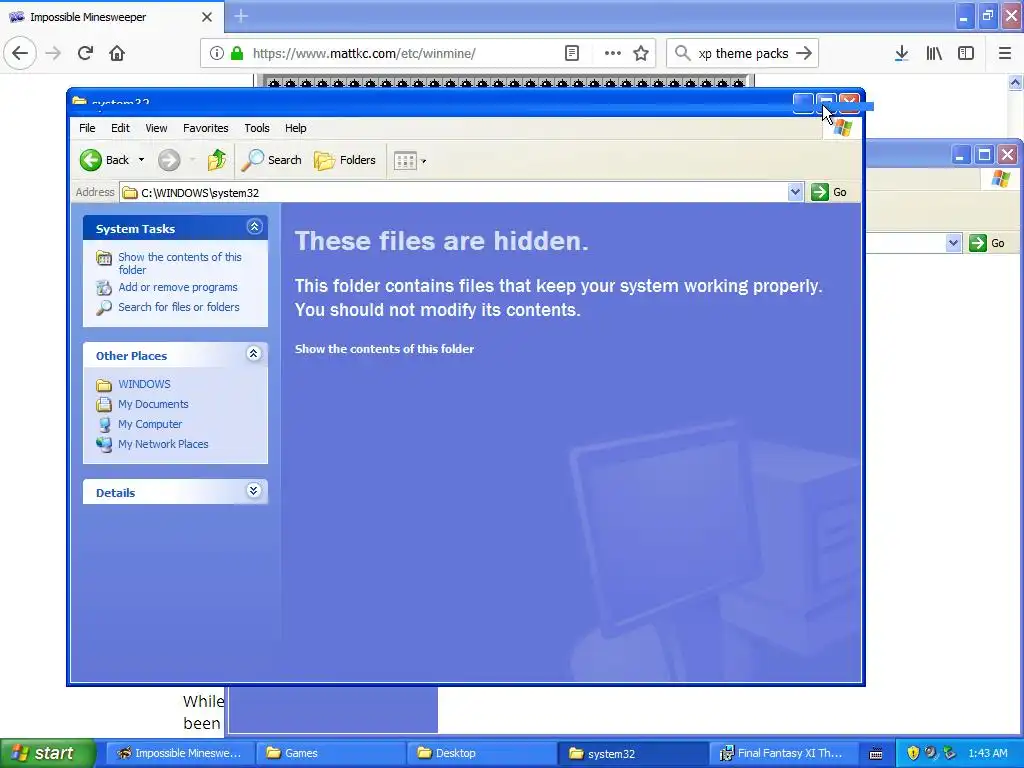Viewport: 1024px width, 768px height.
Task: Open page actions three-dot menu
Action: click(x=612, y=53)
